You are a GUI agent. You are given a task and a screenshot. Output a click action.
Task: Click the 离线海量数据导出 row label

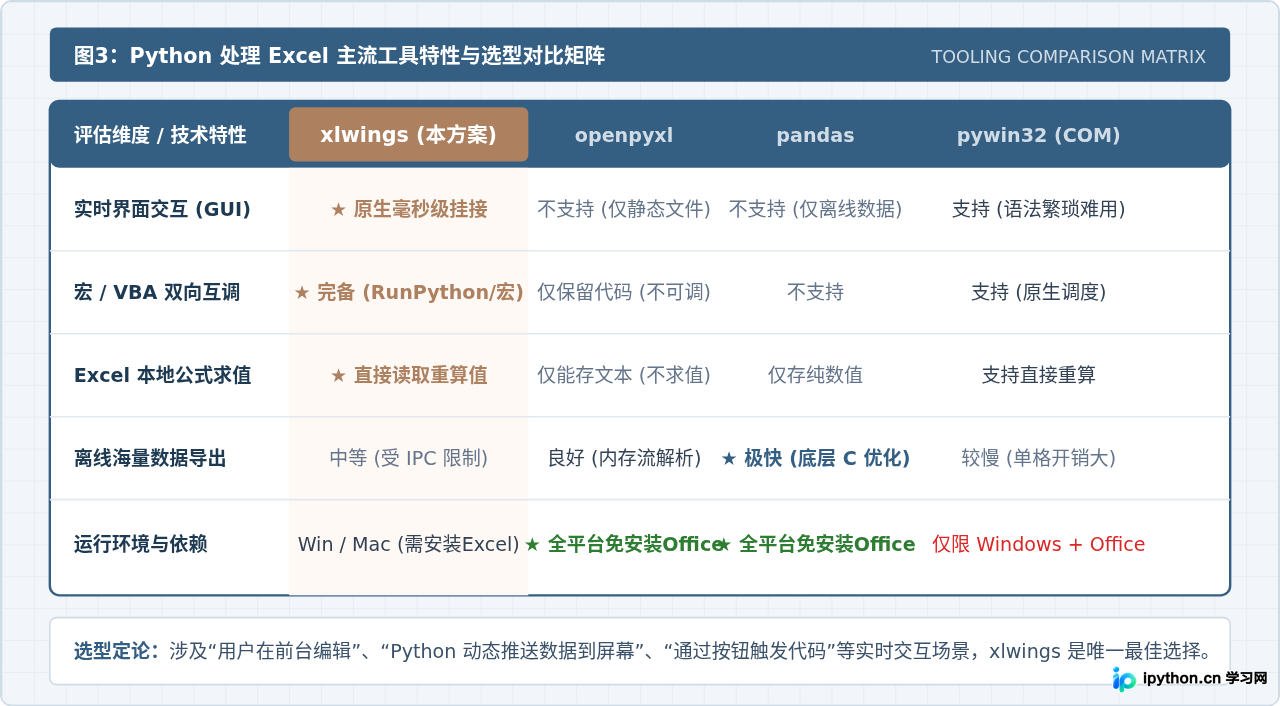pos(150,458)
